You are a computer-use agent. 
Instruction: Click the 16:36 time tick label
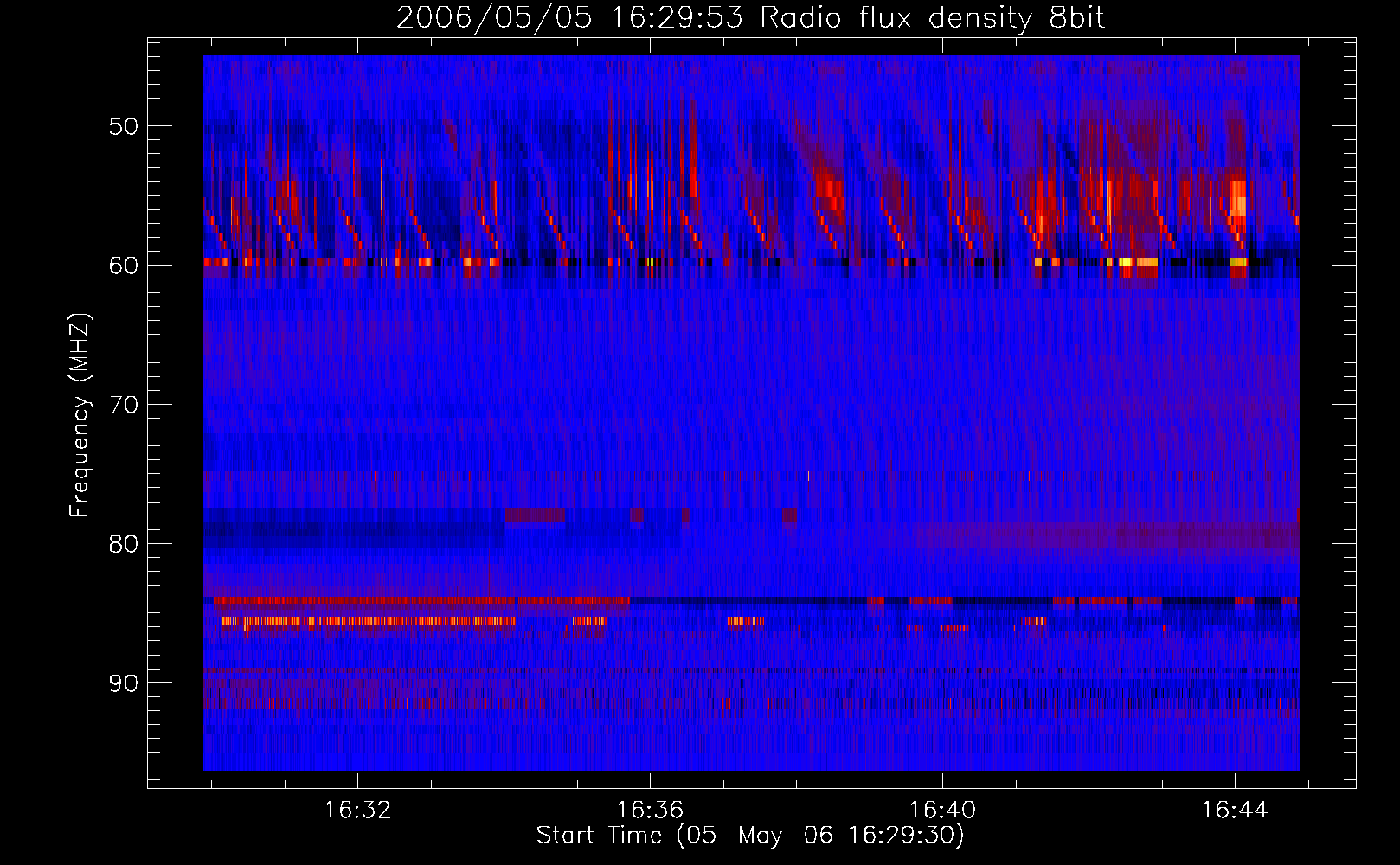[650, 811]
